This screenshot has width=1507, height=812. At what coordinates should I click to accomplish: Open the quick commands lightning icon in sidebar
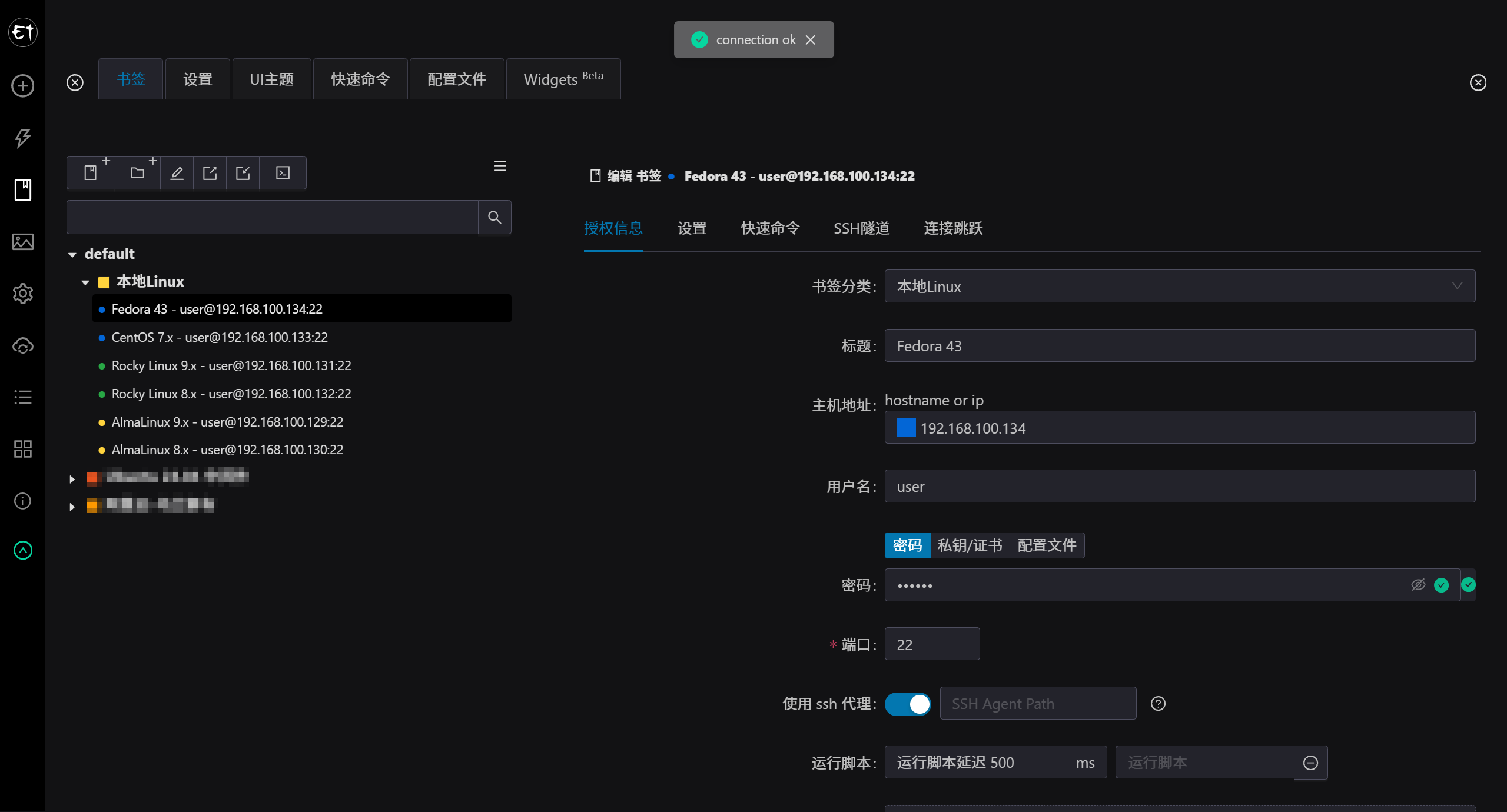[x=22, y=138]
